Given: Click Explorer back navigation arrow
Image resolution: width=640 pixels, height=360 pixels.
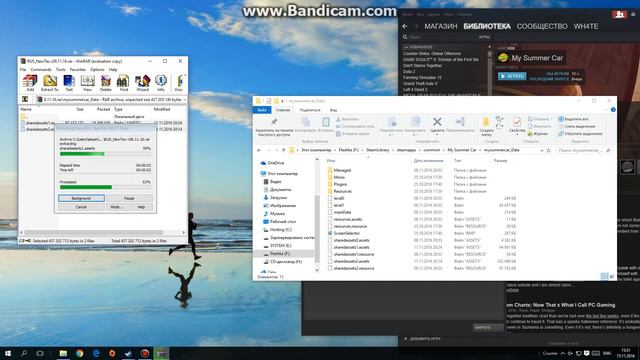Looking at the screenshot, I should [x=259, y=150].
